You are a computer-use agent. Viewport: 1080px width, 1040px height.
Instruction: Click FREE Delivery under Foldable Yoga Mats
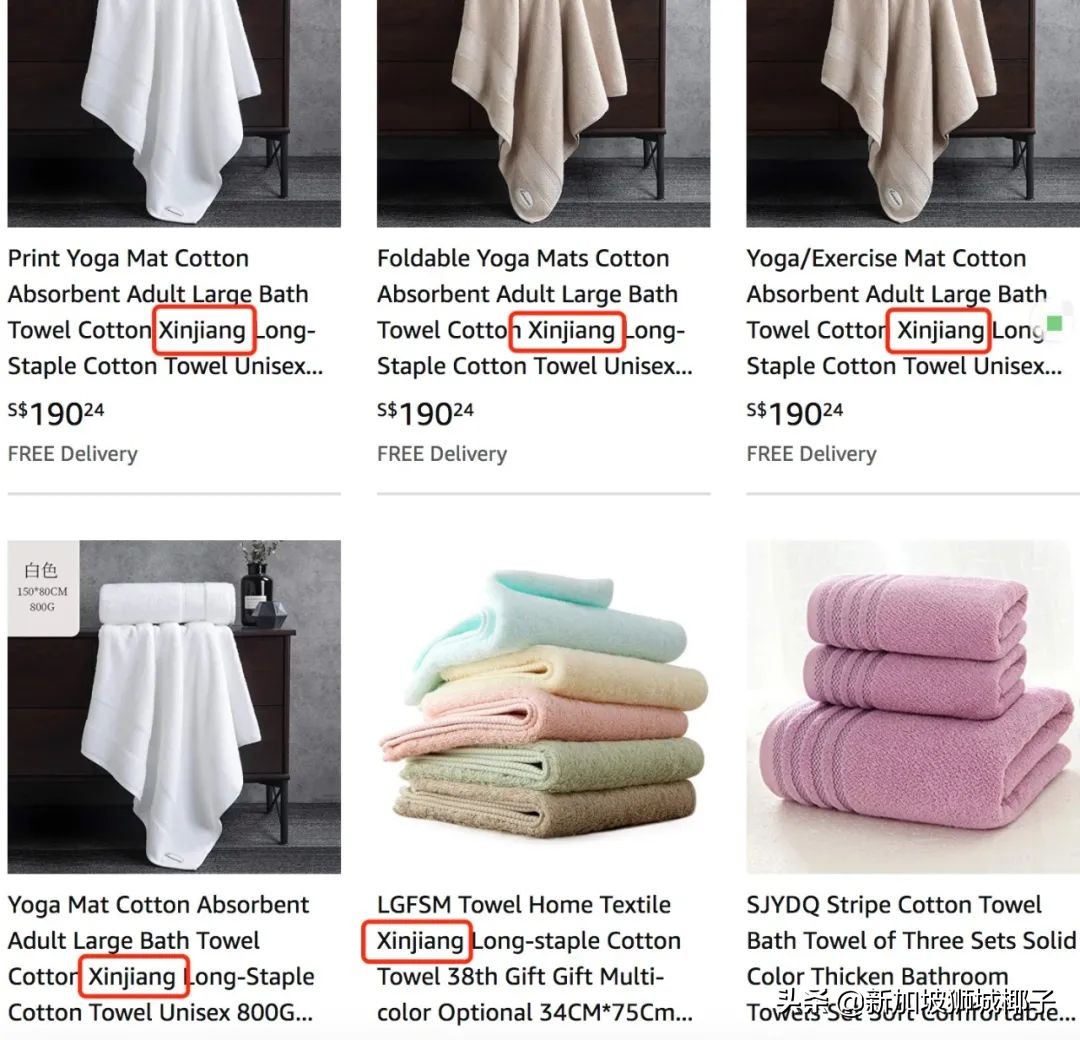click(442, 454)
